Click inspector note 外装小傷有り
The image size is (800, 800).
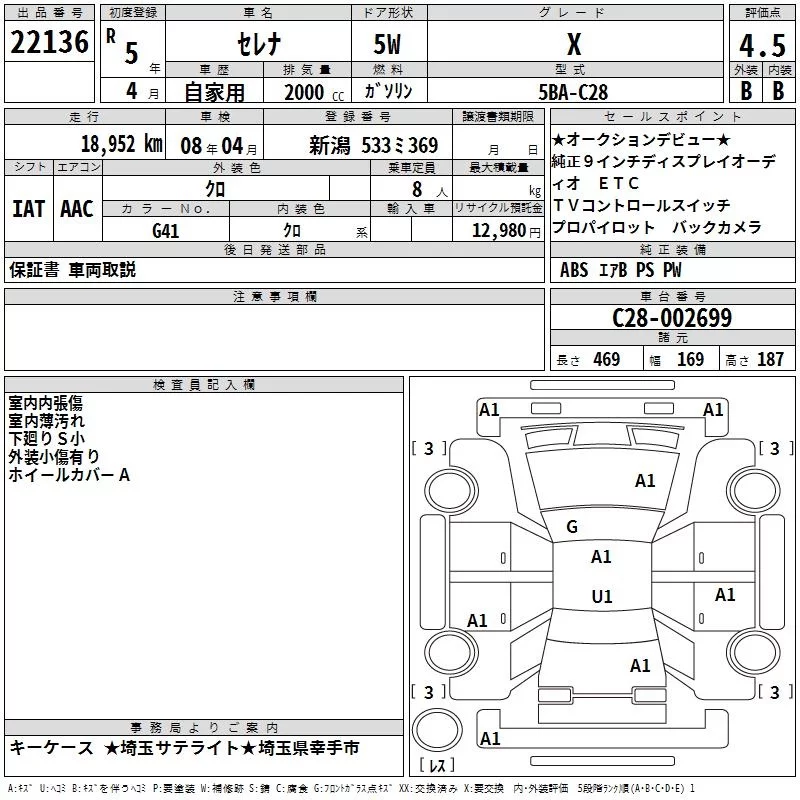54,457
